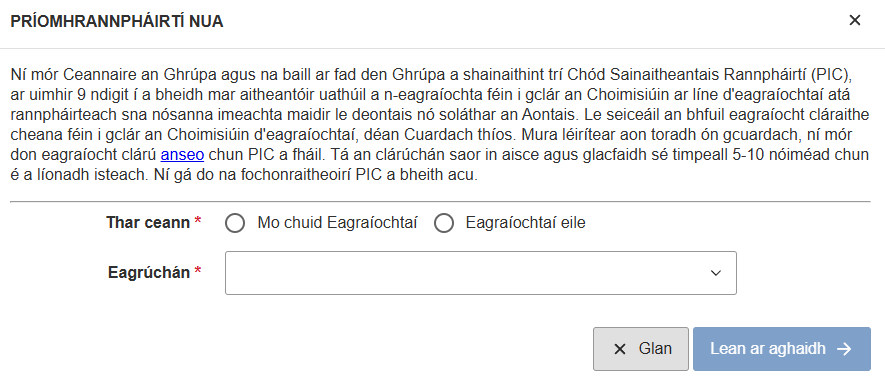Click the Glan button
885x383 pixels.
(641, 349)
